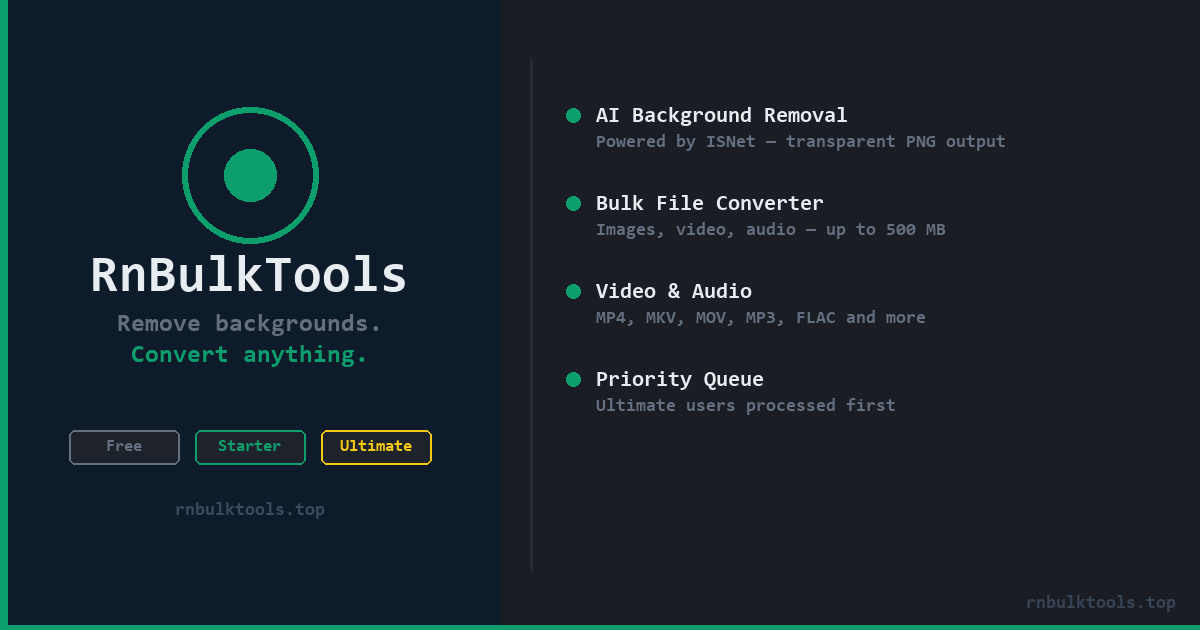Click the bullet marker next to Priority Queue
Viewport: 1200px width, 630px height.
pyautogui.click(x=573, y=379)
